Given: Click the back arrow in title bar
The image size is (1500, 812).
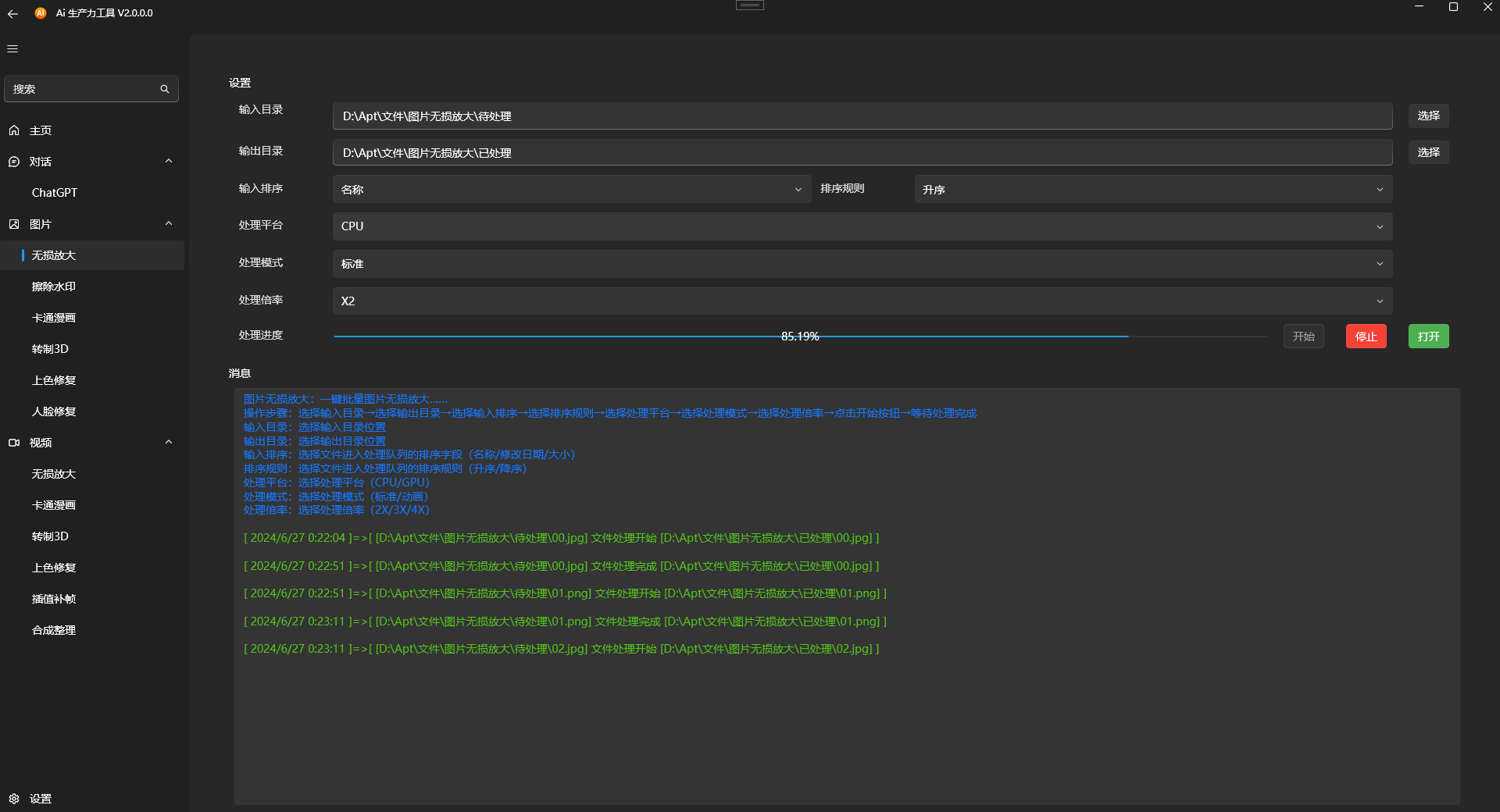Looking at the screenshot, I should (12, 13).
